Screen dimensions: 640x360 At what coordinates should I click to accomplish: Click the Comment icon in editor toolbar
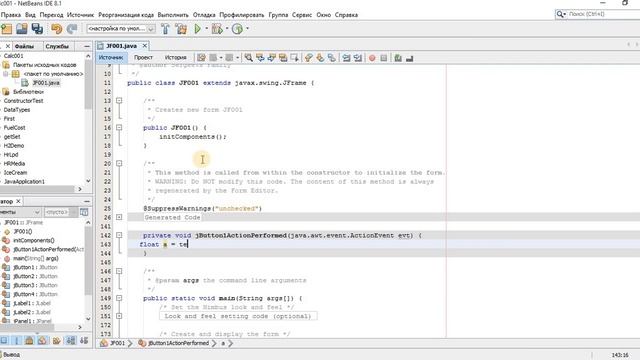pos(398,58)
